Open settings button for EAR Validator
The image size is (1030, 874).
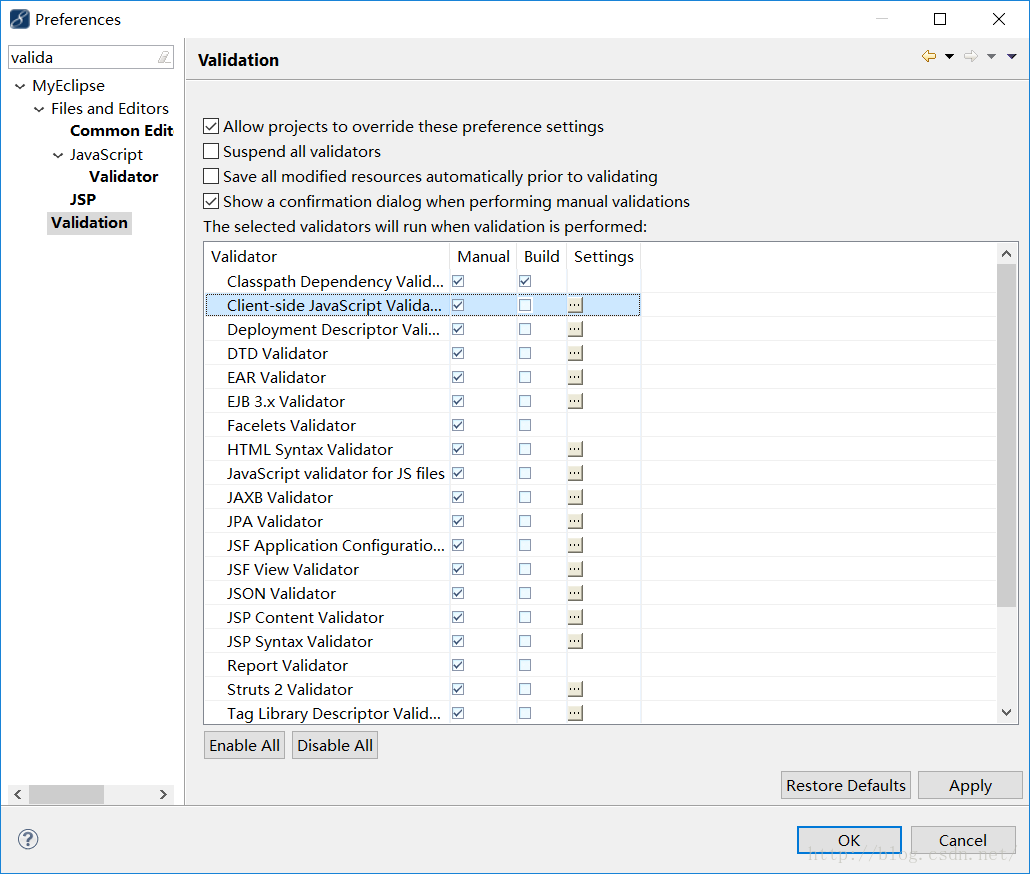575,377
